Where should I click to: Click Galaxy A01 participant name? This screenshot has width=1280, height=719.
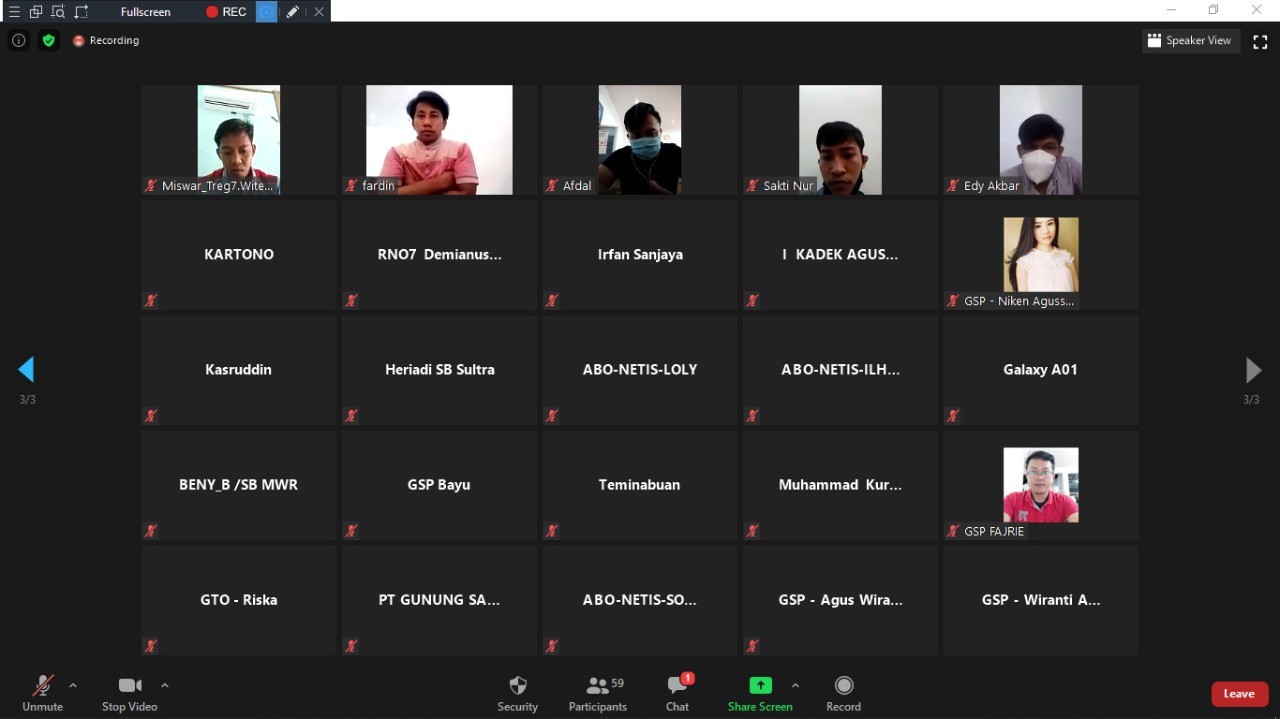1041,369
